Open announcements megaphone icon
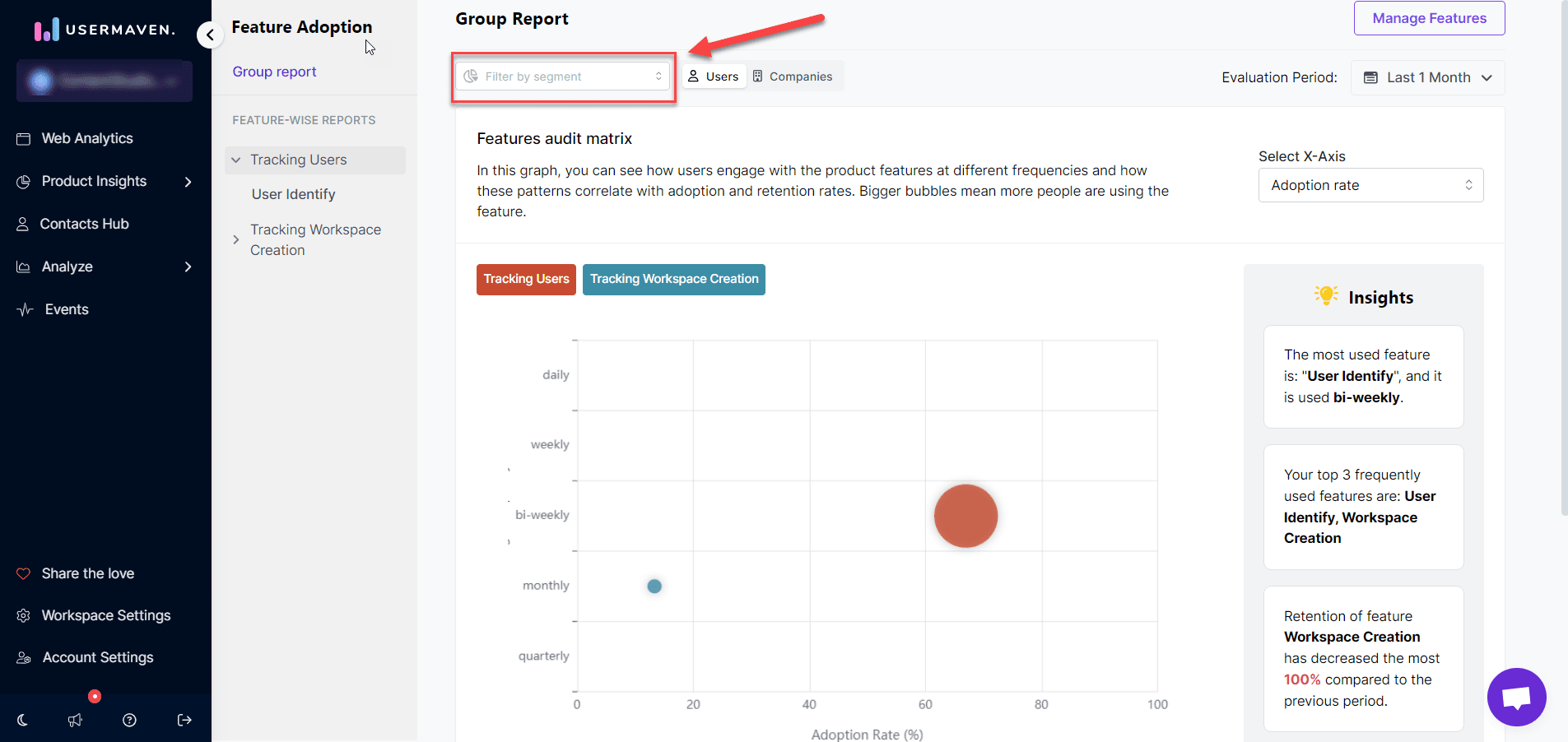Image resolution: width=1568 pixels, height=742 pixels. (75, 720)
